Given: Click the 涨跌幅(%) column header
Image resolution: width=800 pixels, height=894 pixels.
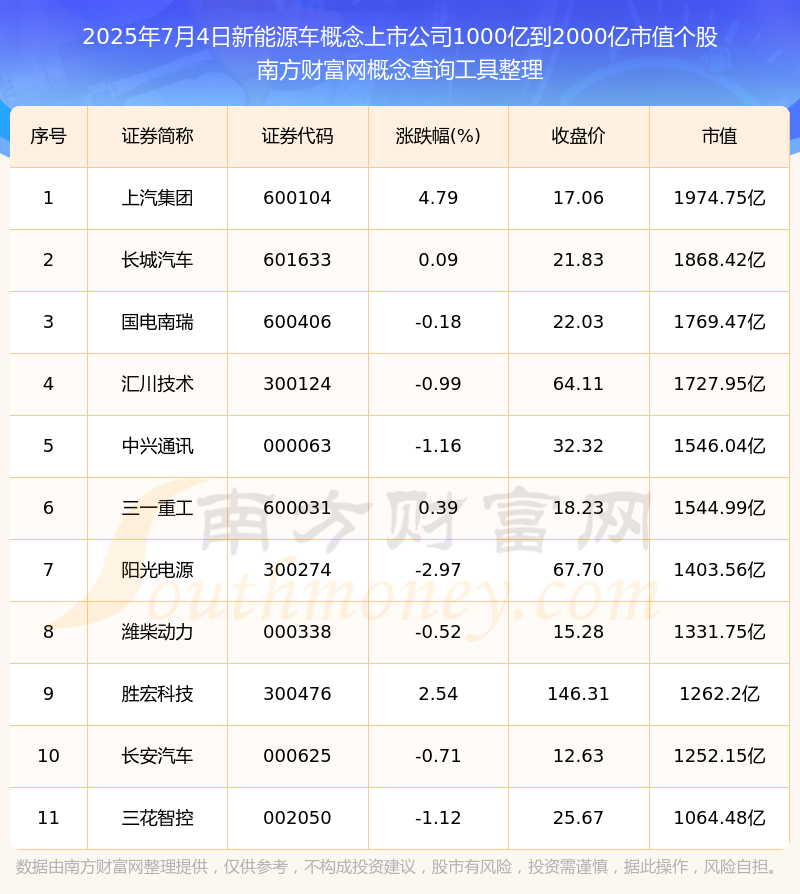Looking at the screenshot, I should coord(438,136).
